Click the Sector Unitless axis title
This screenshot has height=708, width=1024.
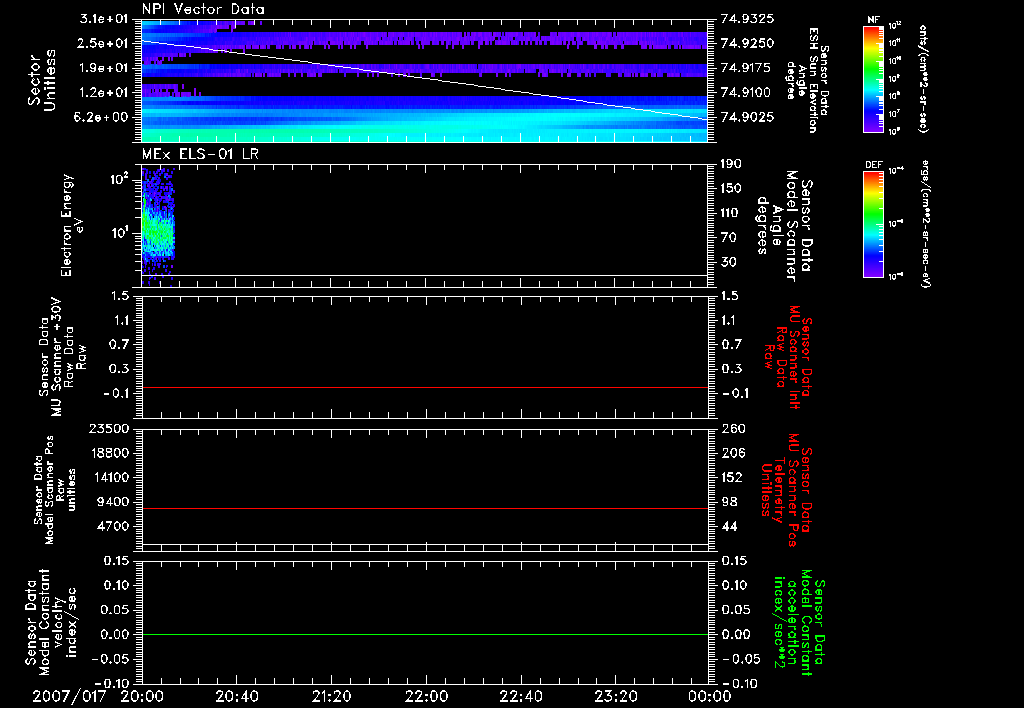[41, 80]
